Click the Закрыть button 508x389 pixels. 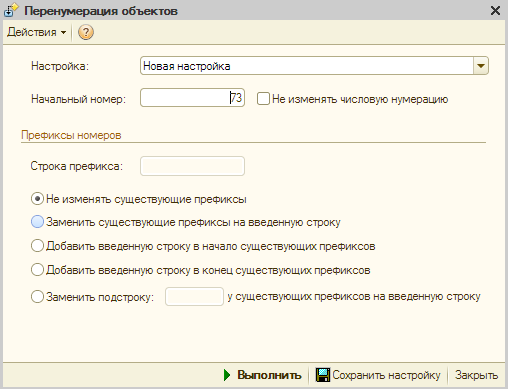click(x=476, y=375)
